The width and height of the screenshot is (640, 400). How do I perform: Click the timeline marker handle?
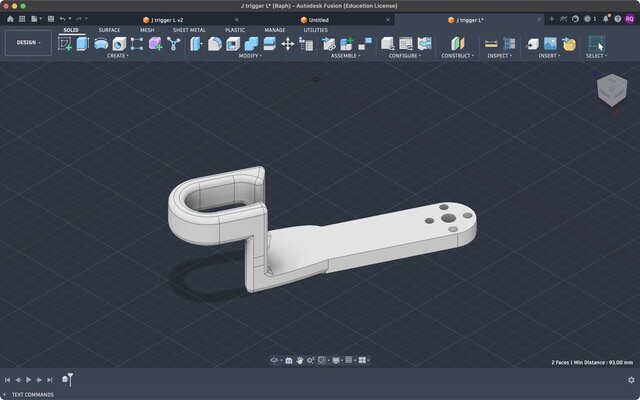point(70,379)
